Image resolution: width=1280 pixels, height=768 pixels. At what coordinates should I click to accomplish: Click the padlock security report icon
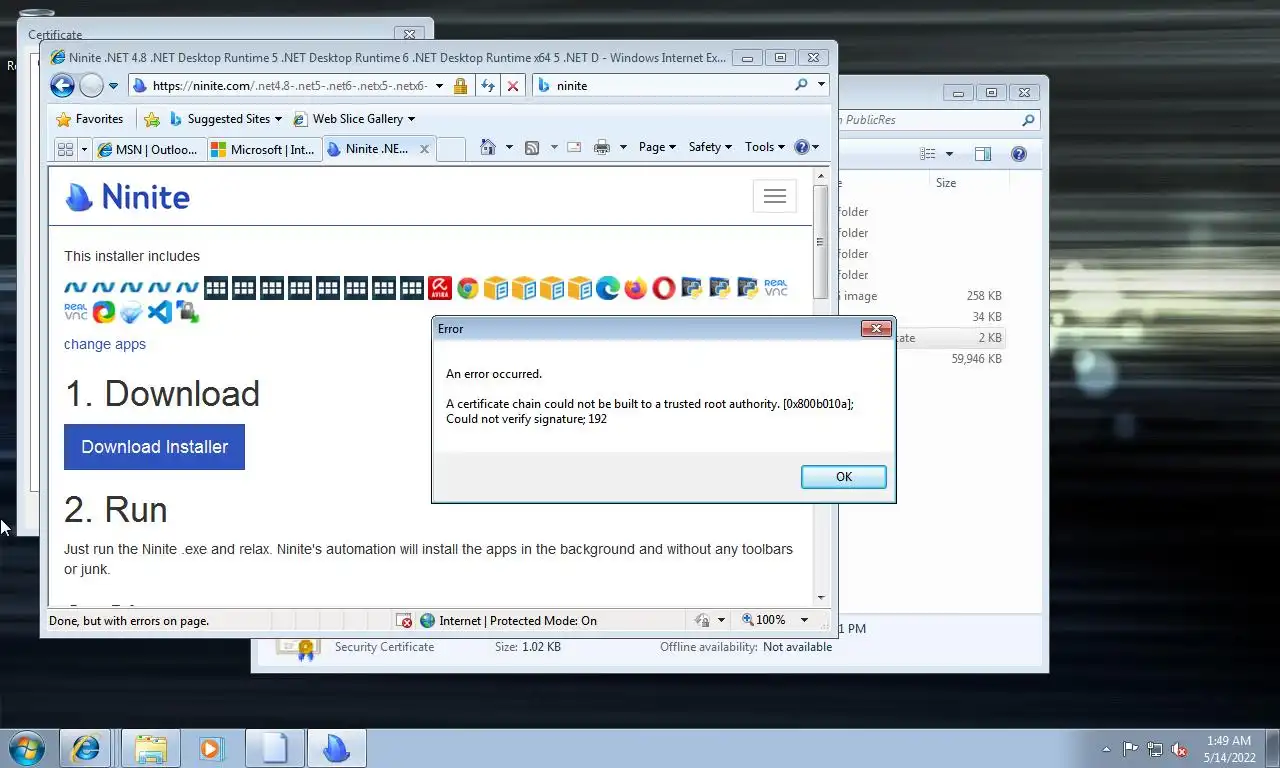[460, 86]
